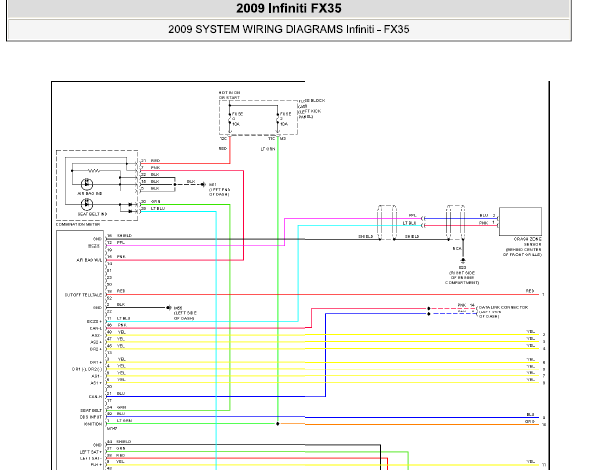Click the M61 ground point symbol
The image size is (600, 470).
pos(203,184)
